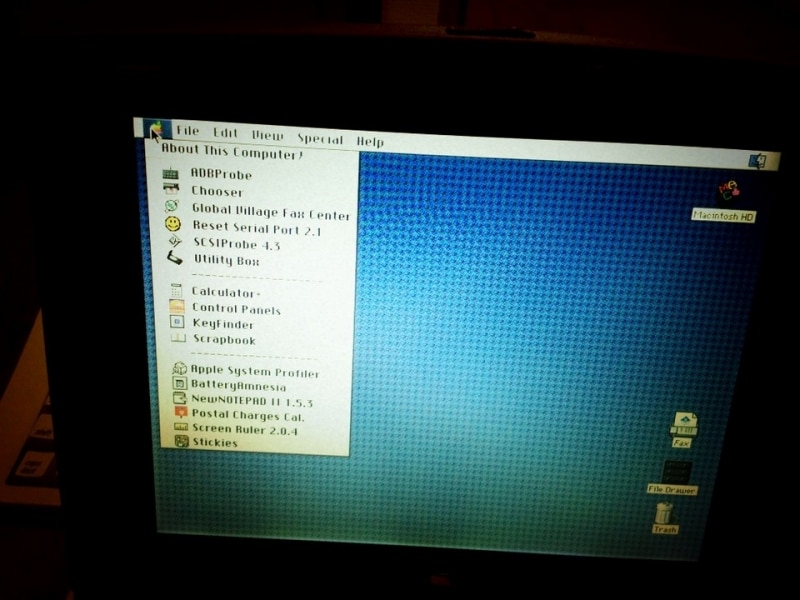The image size is (800, 600).
Task: Open the File menu
Action: [x=187, y=132]
